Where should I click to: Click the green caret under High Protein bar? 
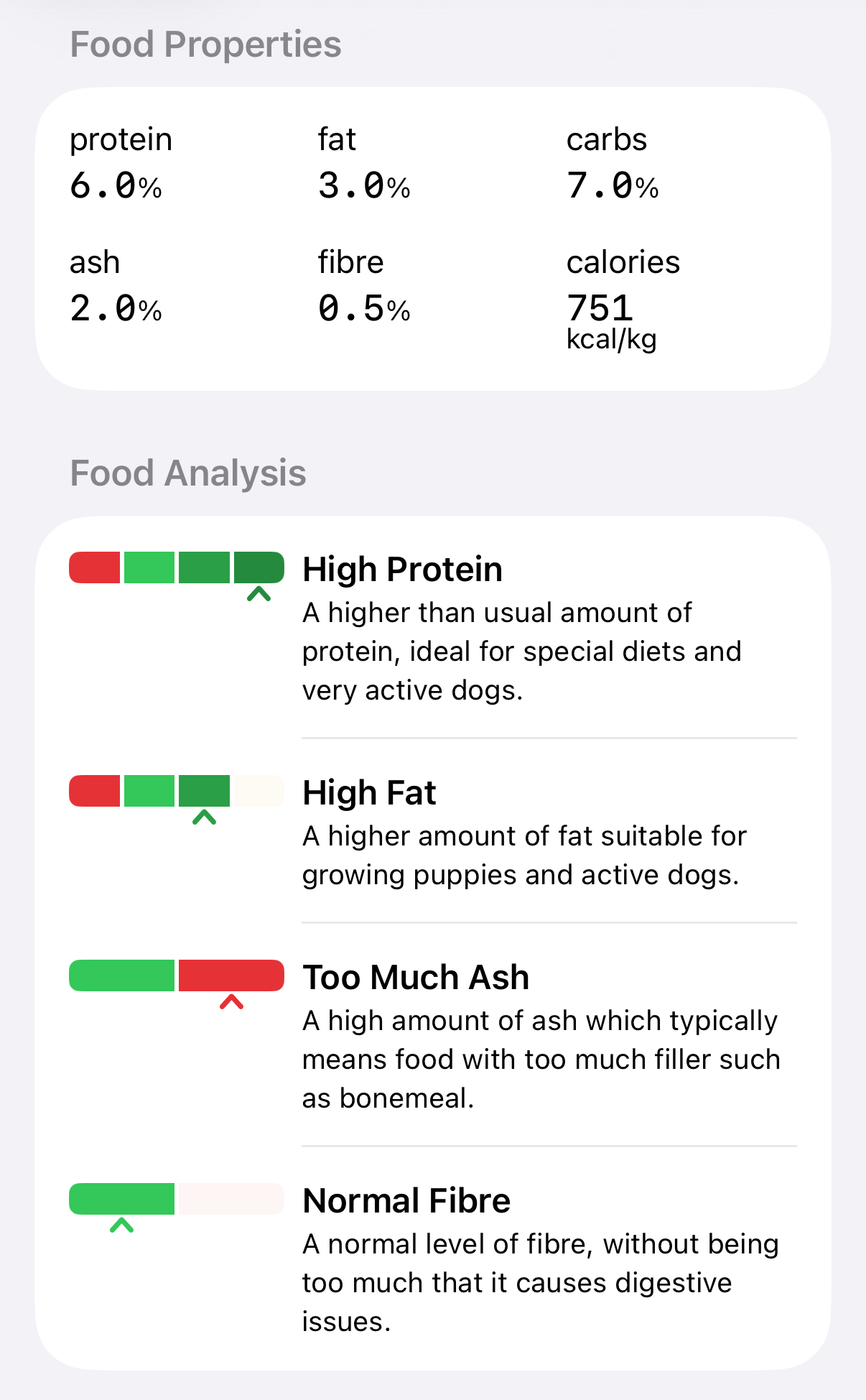click(259, 594)
